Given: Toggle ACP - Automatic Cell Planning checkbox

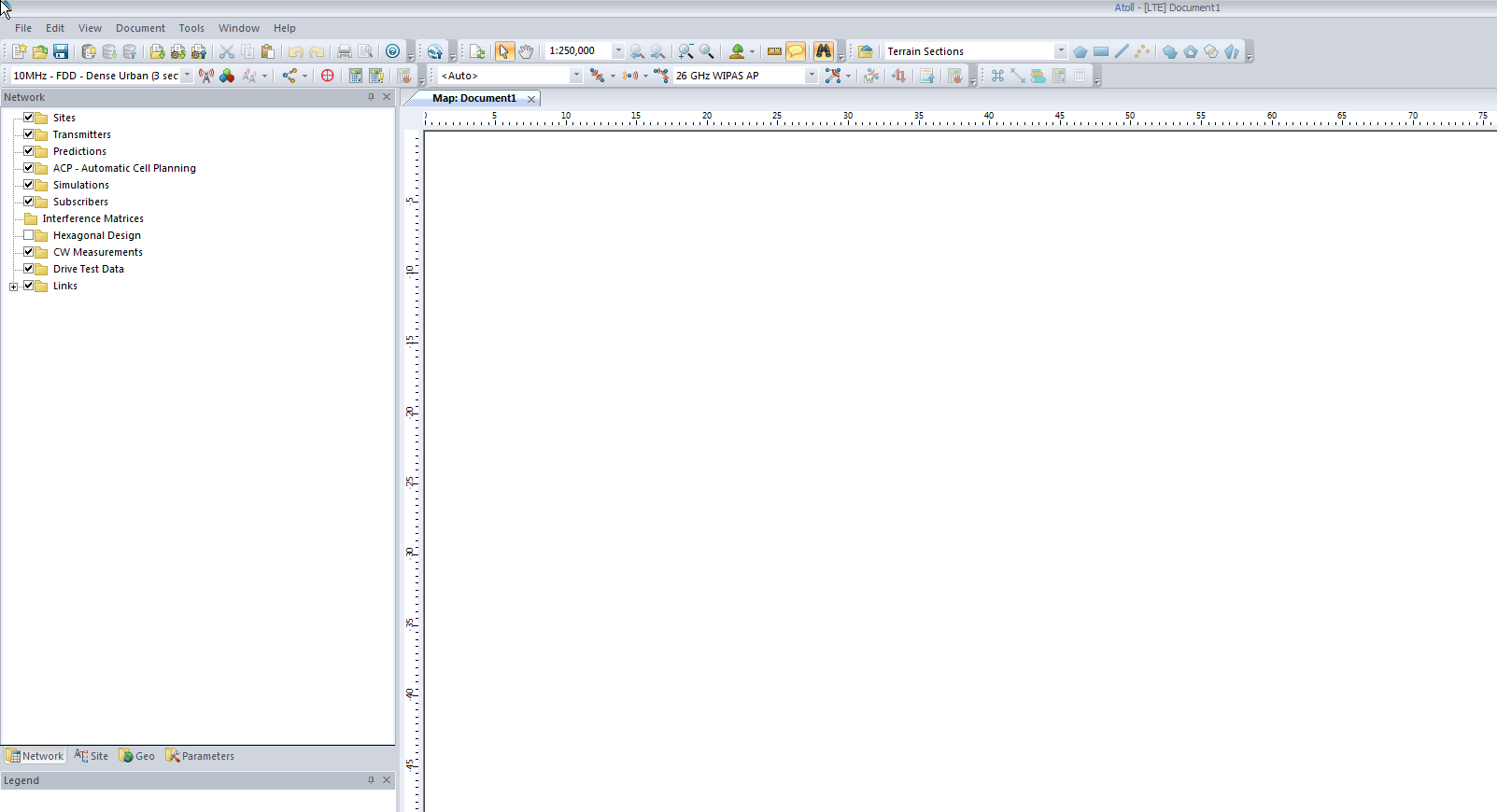Looking at the screenshot, I should click(x=29, y=168).
